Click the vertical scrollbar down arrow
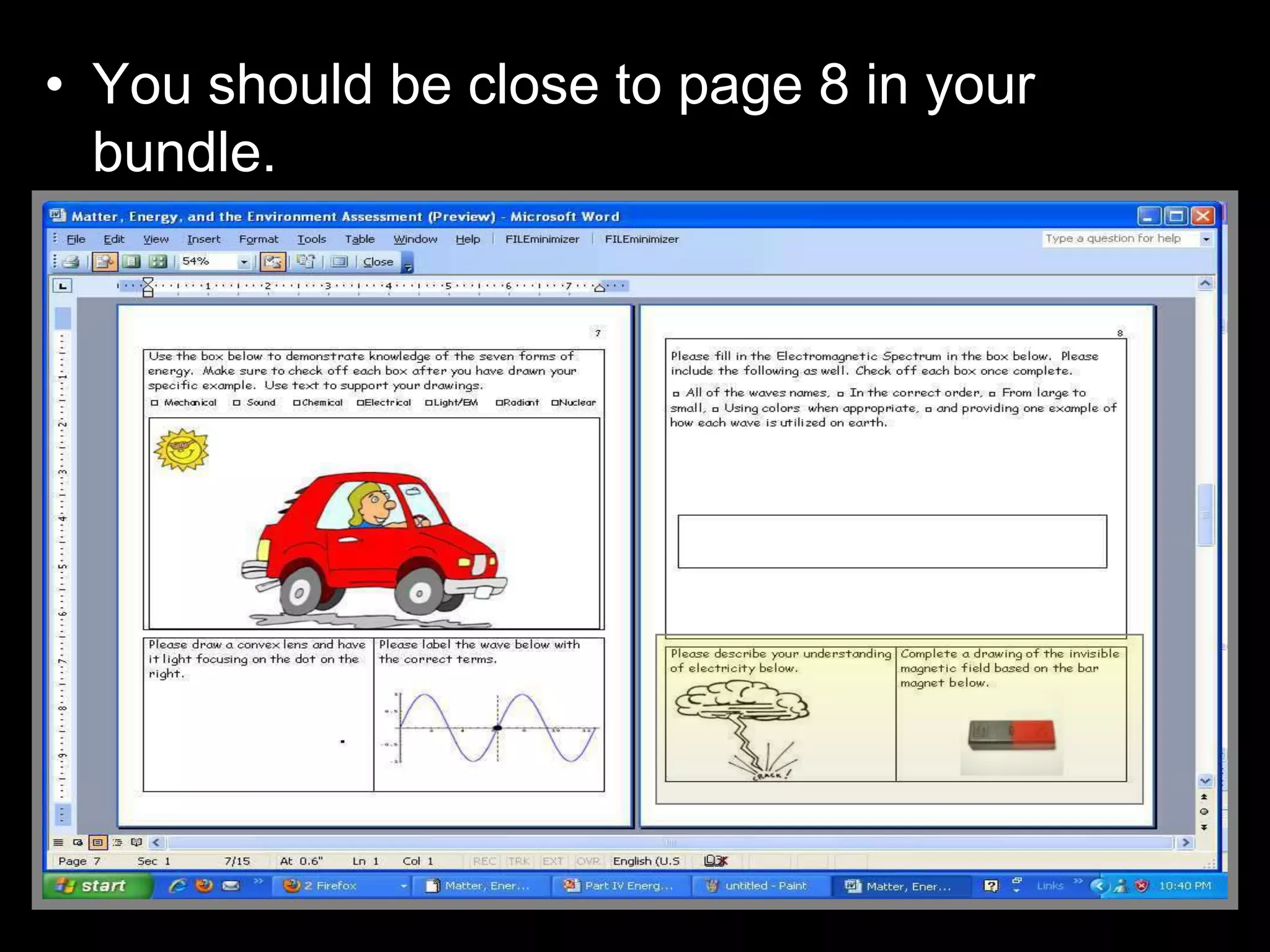The width and height of the screenshot is (1270, 952). click(1205, 780)
